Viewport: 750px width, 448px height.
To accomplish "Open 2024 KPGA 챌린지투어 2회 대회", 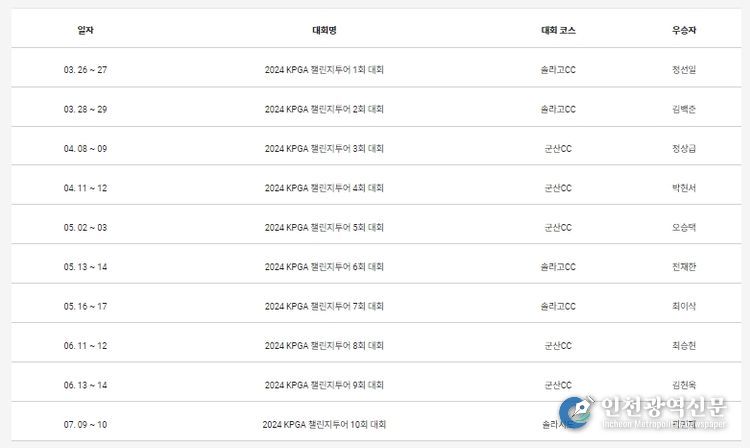I will 324,109.
